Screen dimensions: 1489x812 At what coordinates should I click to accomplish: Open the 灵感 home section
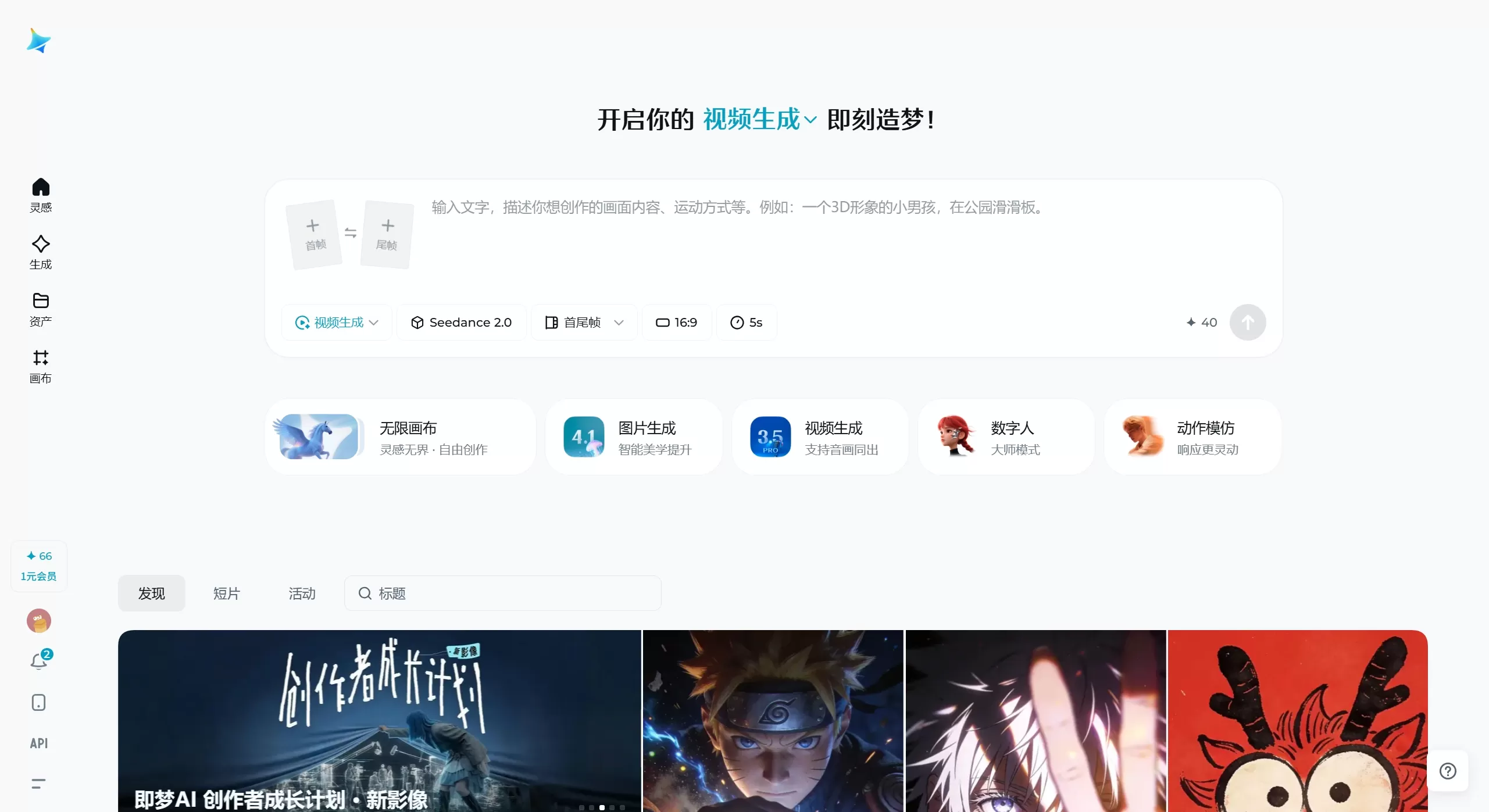click(x=41, y=195)
